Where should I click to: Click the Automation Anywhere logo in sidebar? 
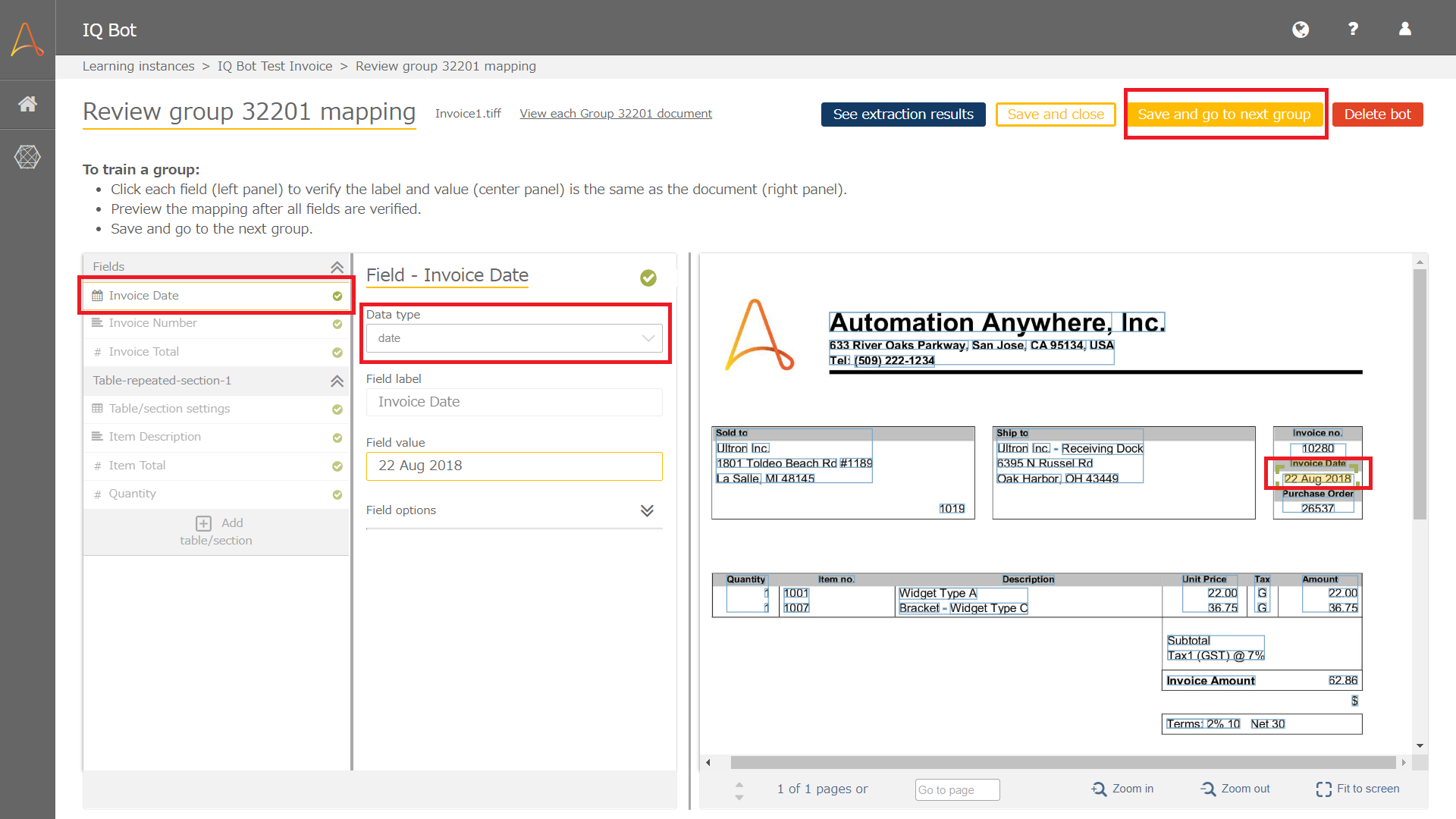click(27, 39)
